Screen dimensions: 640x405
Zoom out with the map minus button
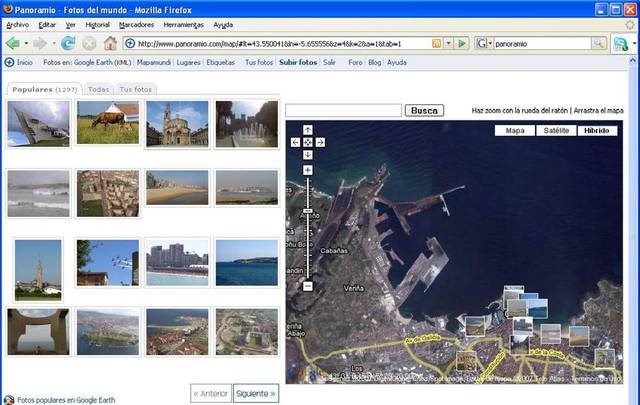coord(308,286)
